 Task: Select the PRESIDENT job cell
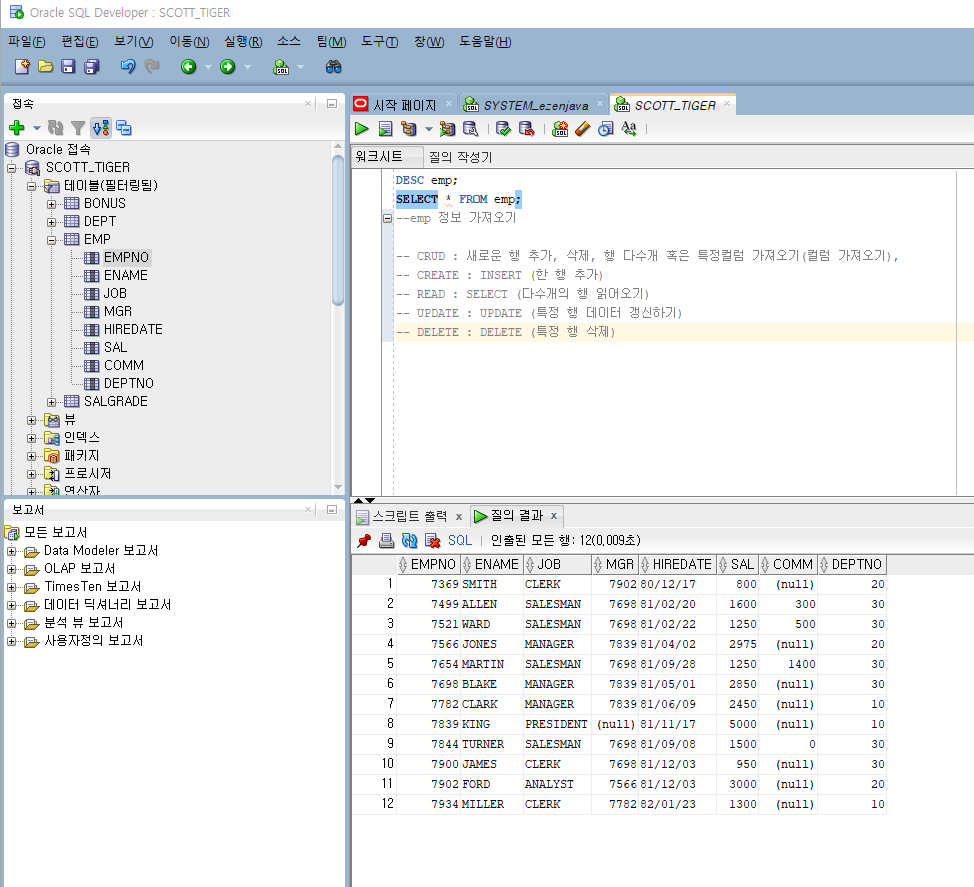(556, 724)
